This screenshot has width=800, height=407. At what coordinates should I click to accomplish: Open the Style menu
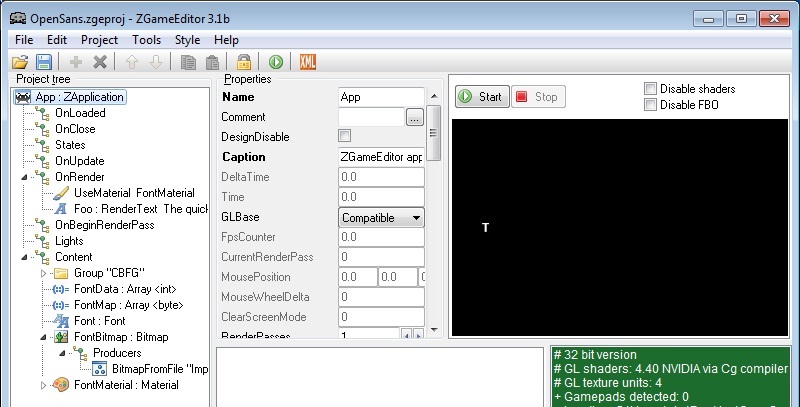click(187, 40)
